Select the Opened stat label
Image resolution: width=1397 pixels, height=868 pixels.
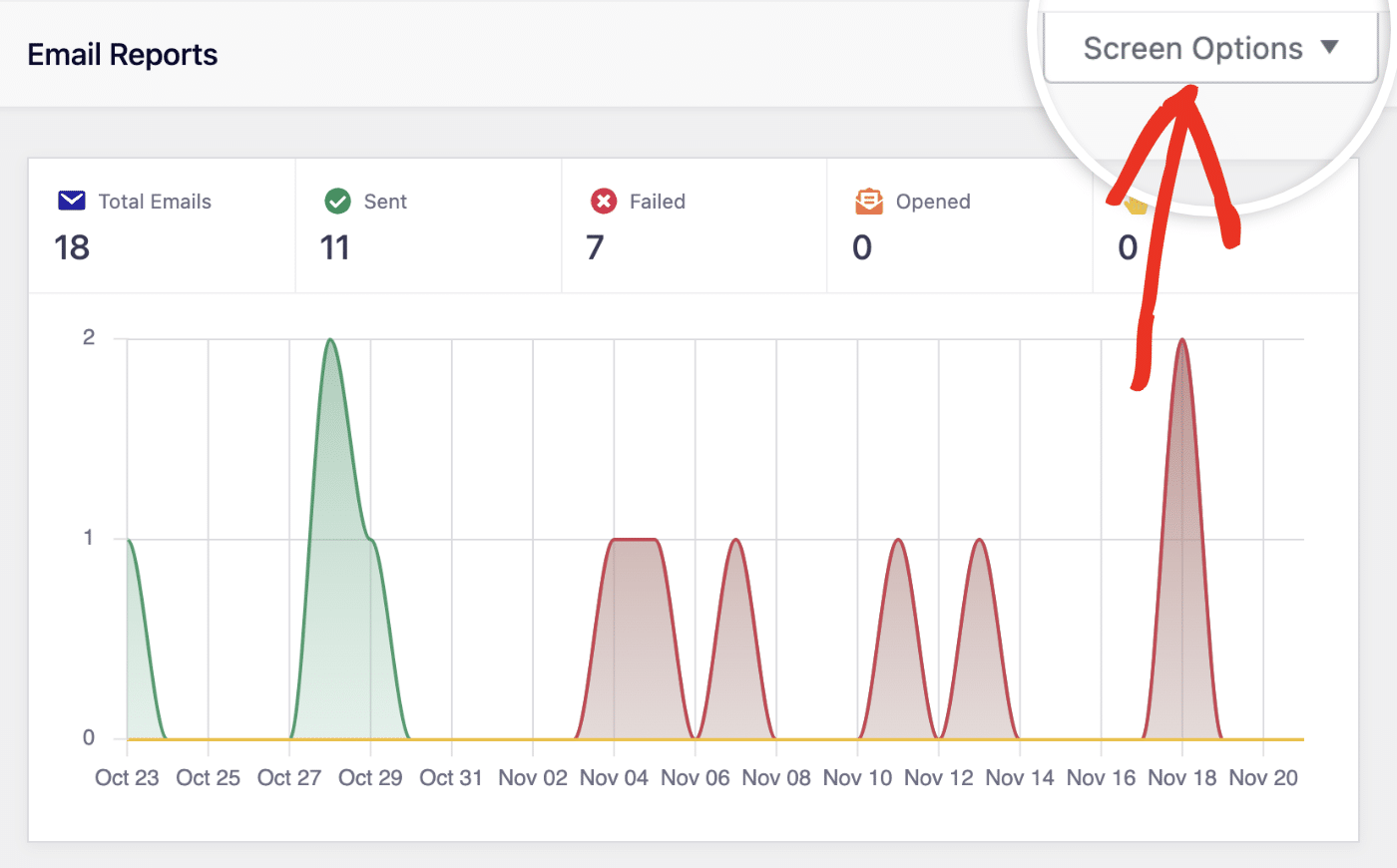click(x=933, y=202)
